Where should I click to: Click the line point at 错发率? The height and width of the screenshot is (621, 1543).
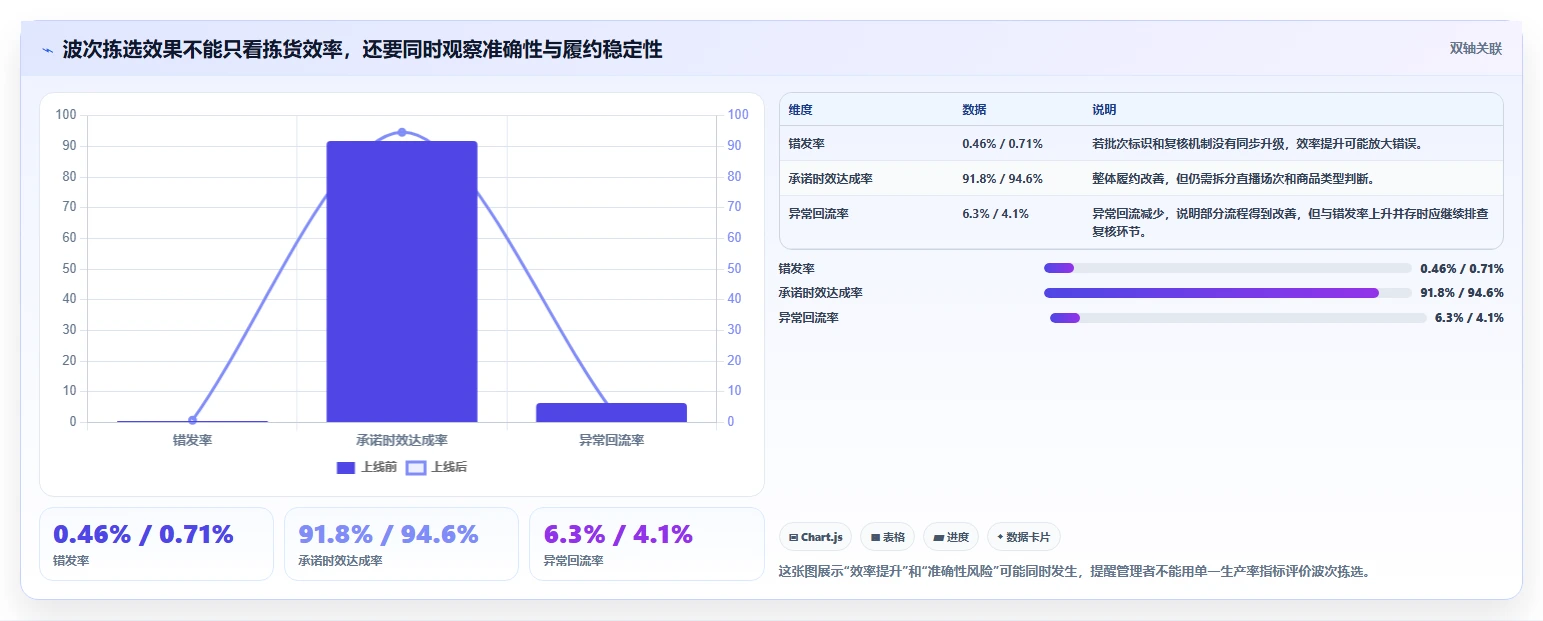[192, 420]
